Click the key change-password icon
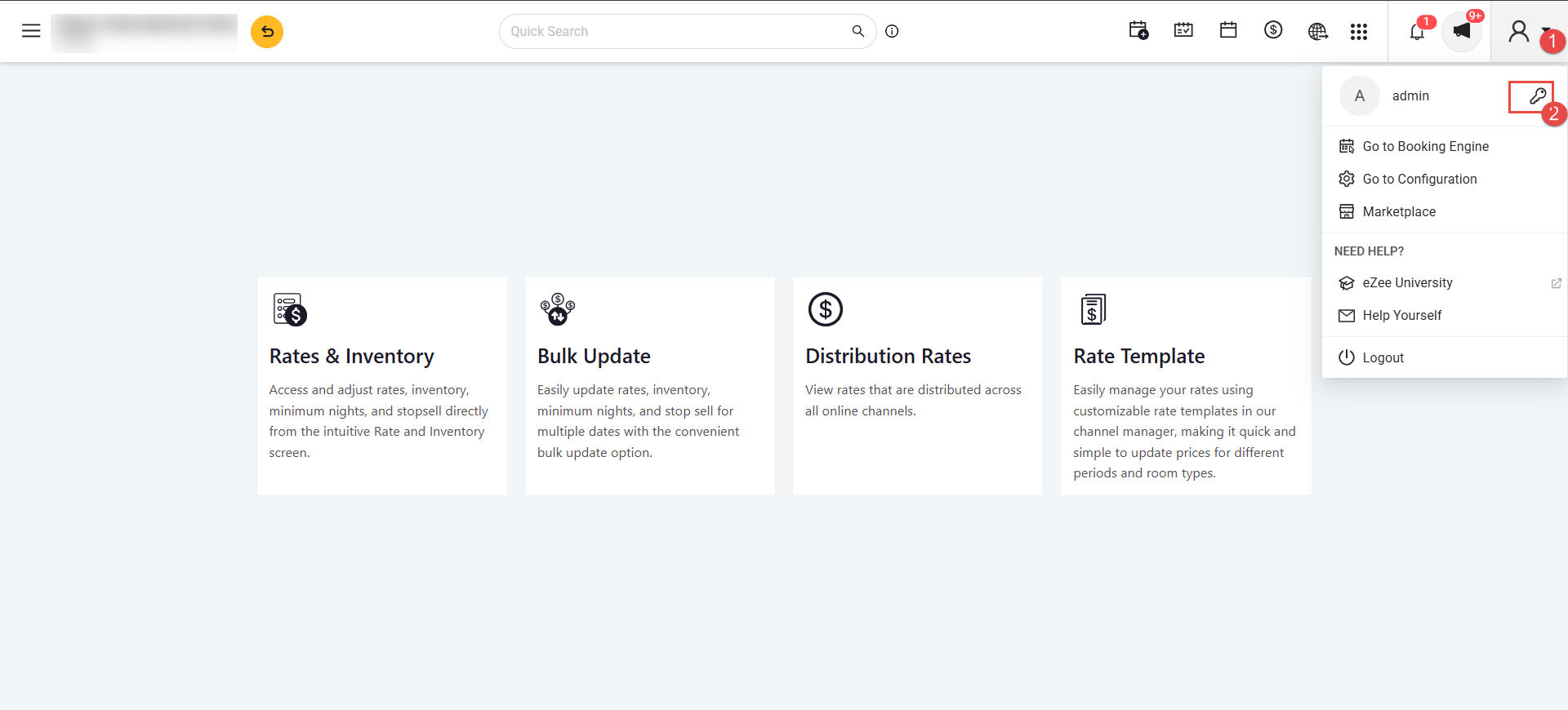The height and width of the screenshot is (710, 1568). click(x=1537, y=95)
